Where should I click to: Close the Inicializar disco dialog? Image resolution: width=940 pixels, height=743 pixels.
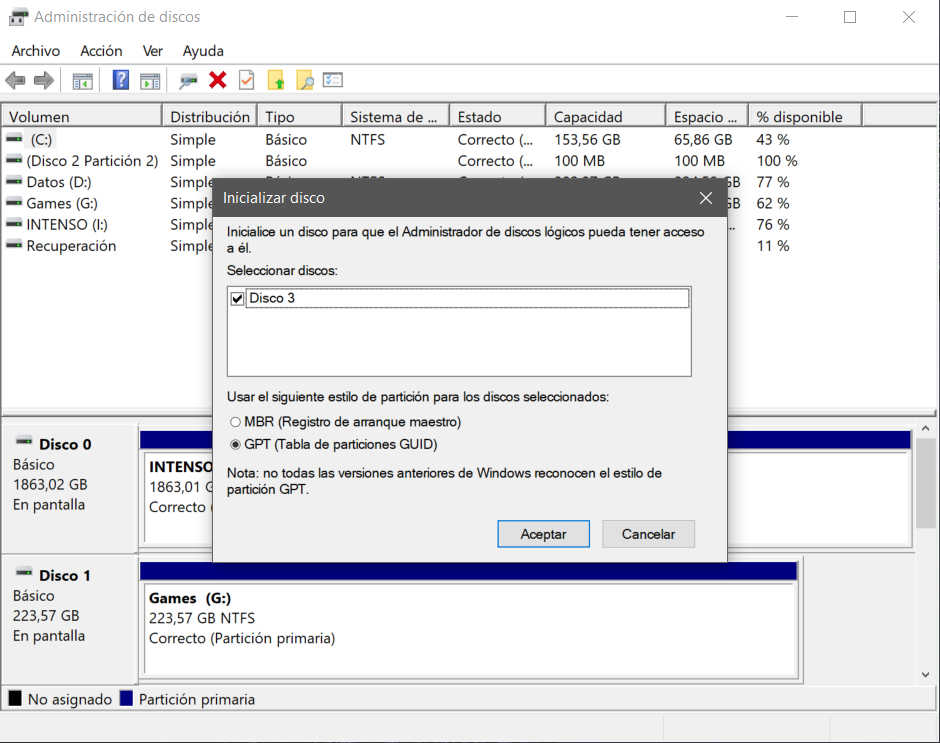(x=706, y=198)
